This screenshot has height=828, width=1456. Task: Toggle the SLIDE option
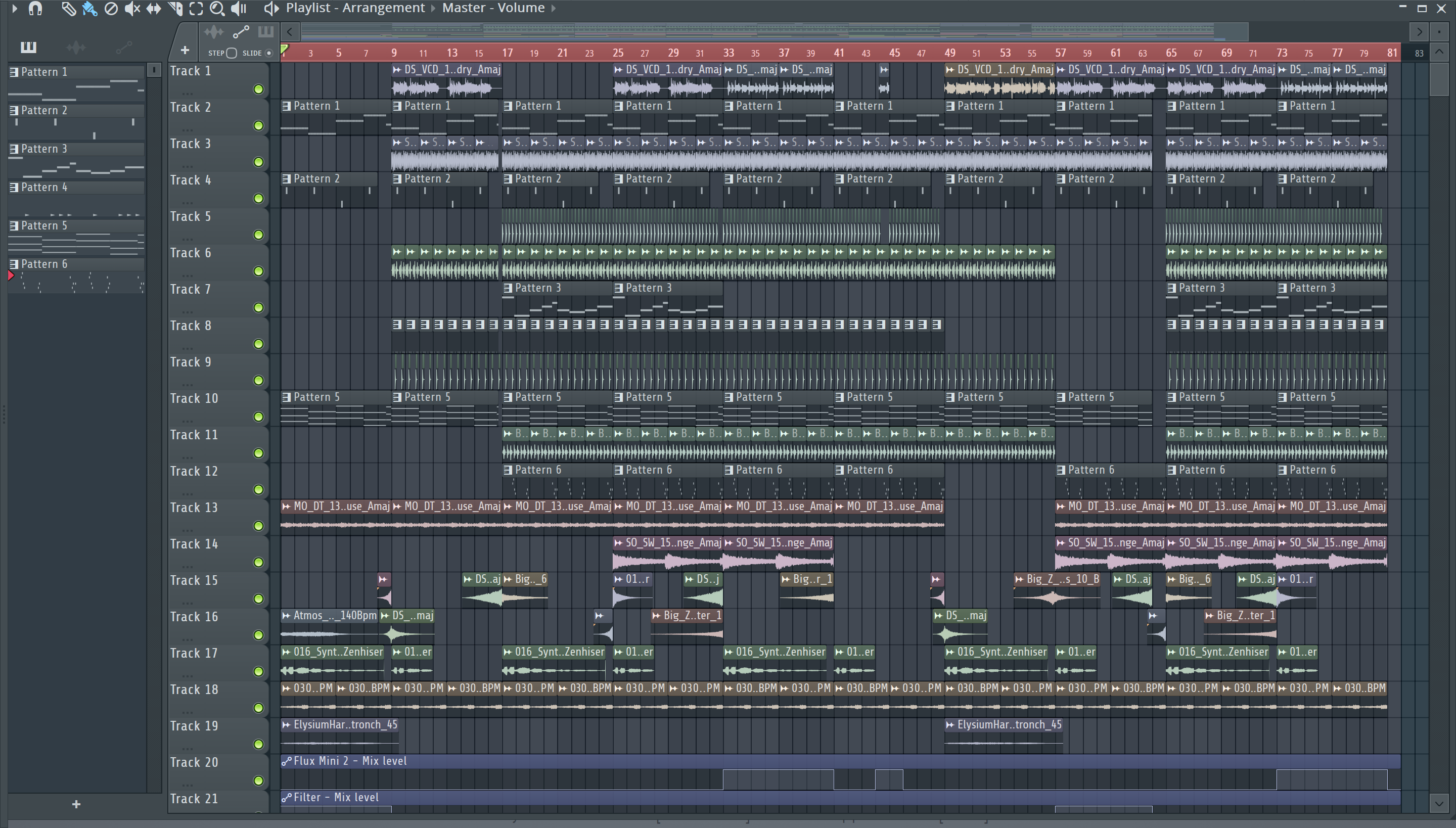269,53
